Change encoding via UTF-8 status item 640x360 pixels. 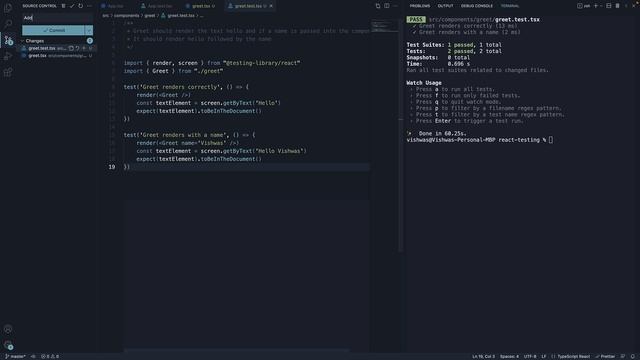[530, 356]
